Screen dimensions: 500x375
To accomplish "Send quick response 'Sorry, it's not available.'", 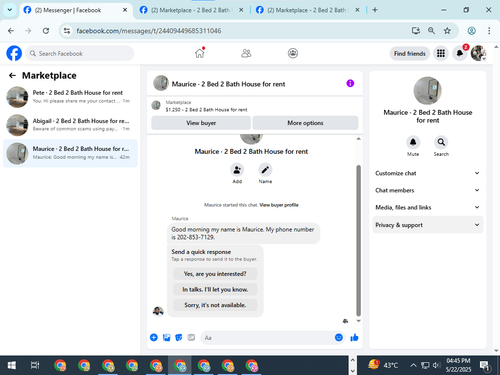I will pos(215,305).
